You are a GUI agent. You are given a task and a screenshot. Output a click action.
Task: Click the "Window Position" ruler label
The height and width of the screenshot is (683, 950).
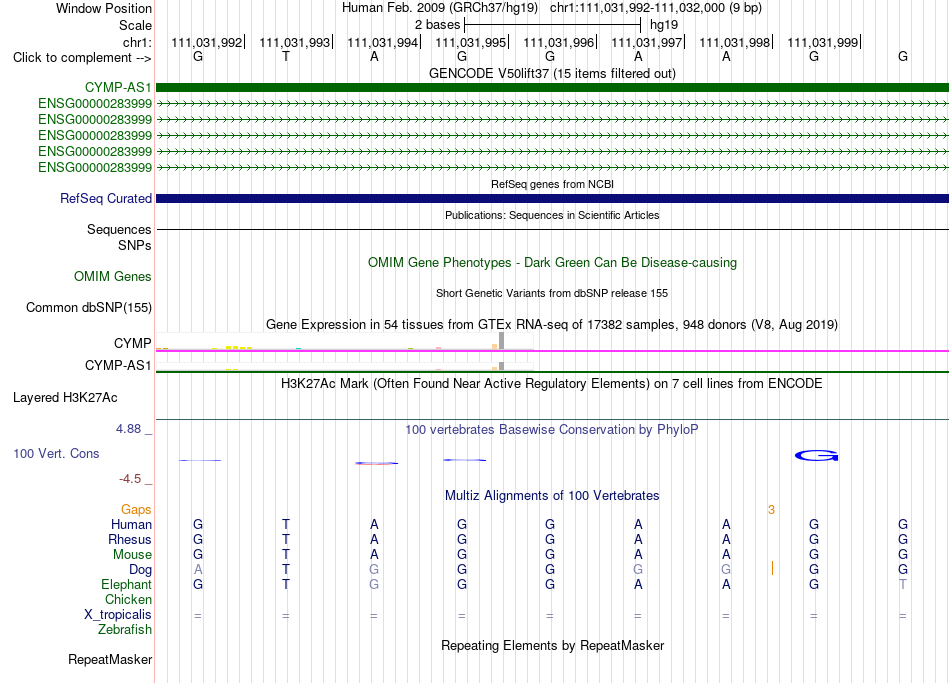point(104,8)
